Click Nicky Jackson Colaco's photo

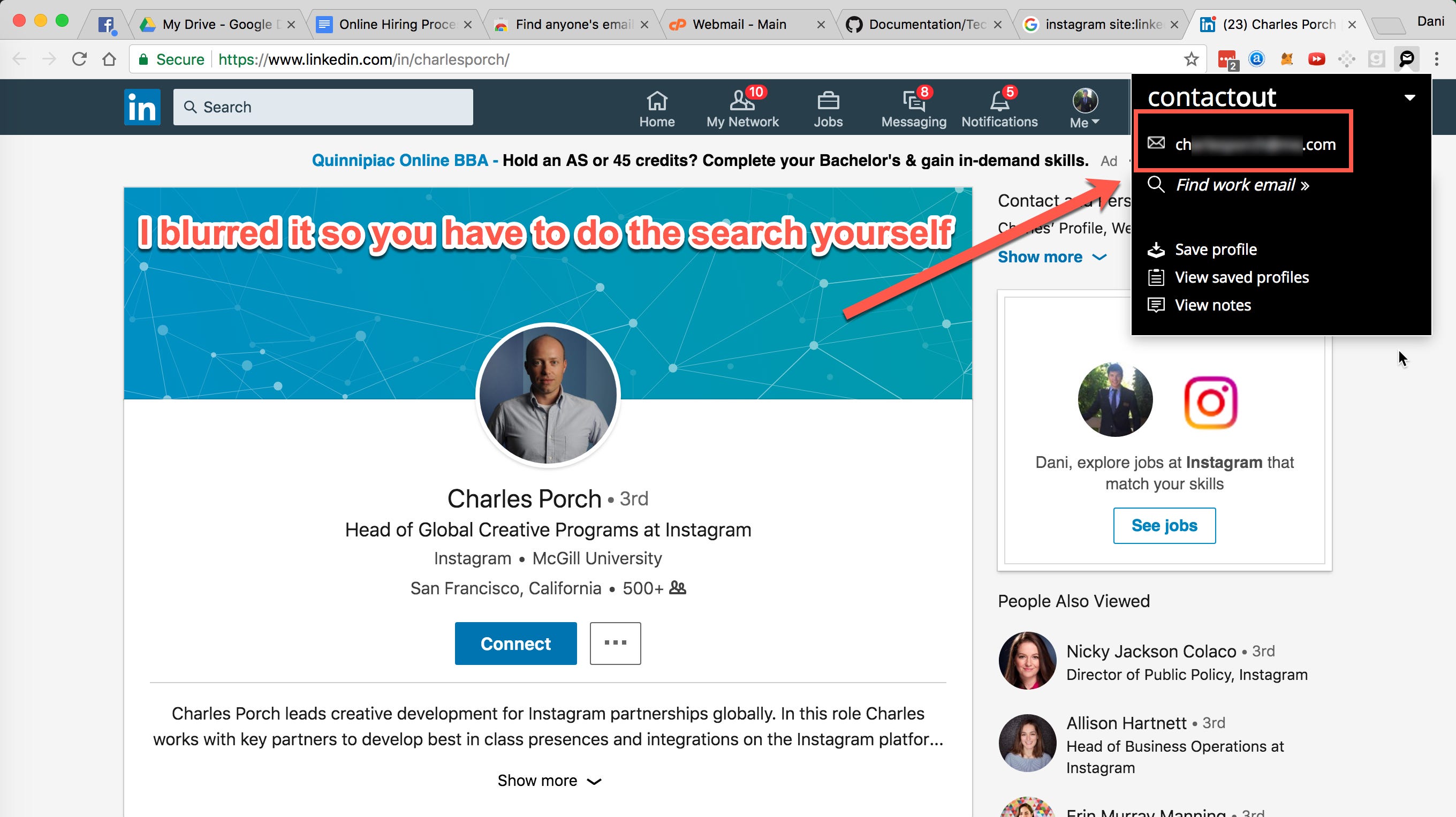point(1027,660)
